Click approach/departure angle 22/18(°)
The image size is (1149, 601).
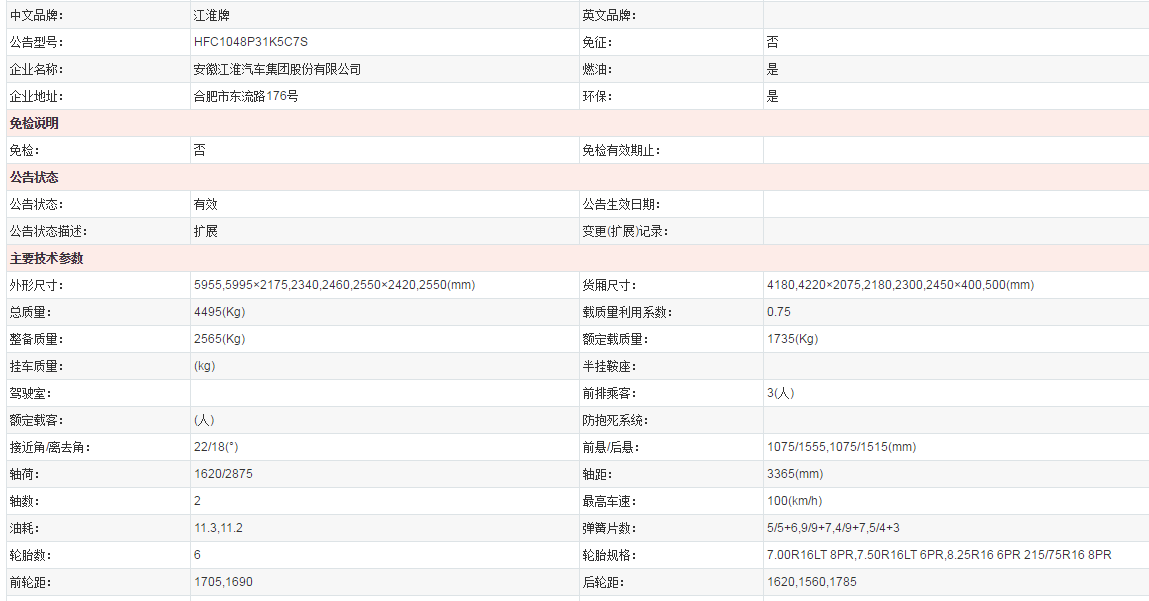215,447
